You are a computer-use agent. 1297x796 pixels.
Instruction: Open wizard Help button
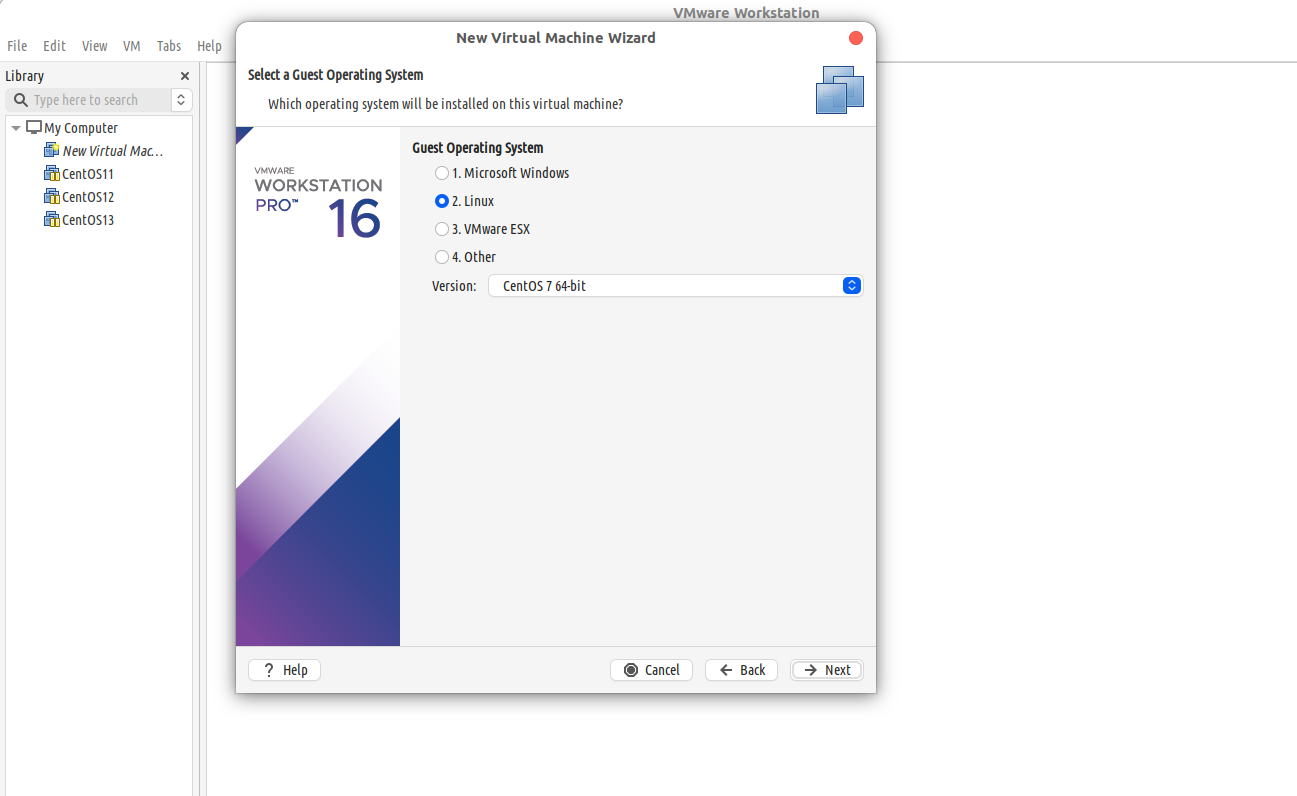point(284,670)
